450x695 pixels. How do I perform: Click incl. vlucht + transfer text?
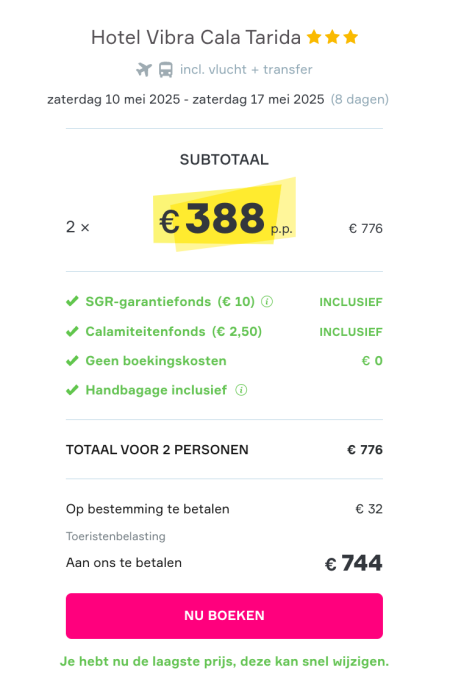coord(246,70)
